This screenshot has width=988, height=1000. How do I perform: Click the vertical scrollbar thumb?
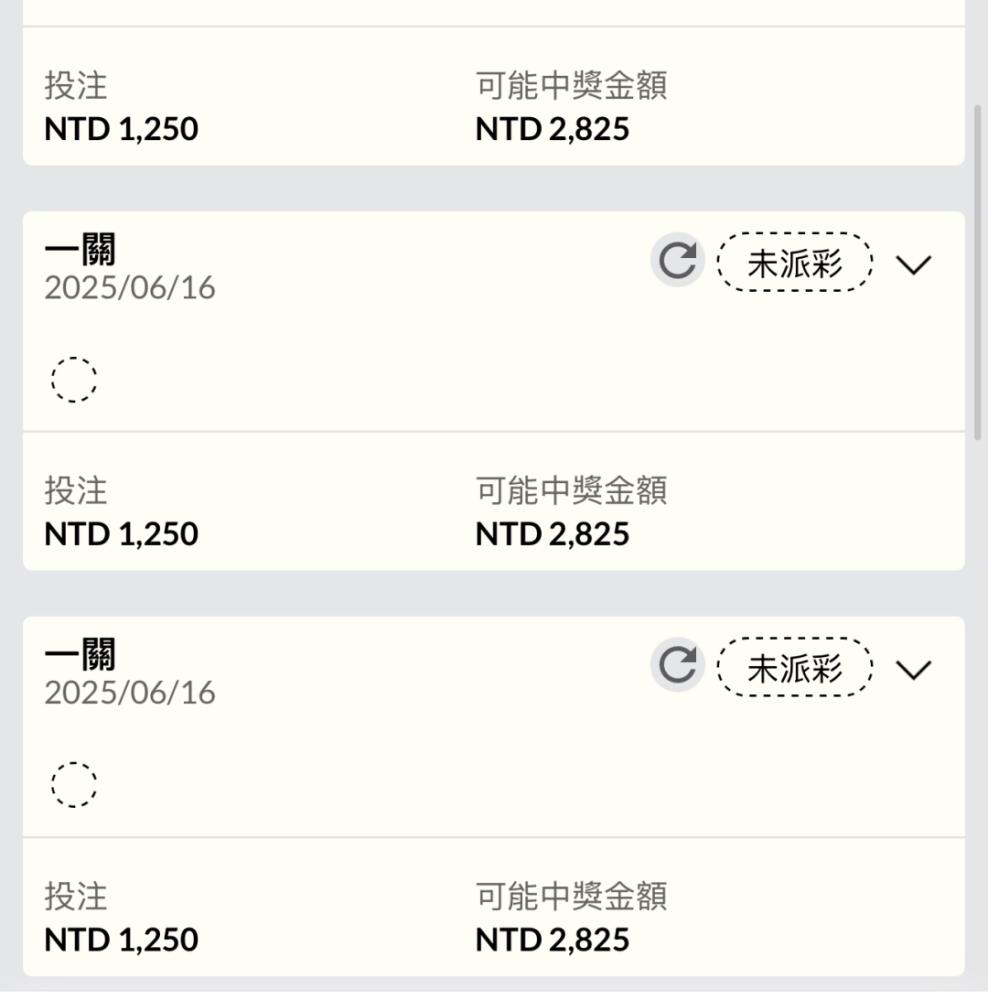pyautogui.click(x=977, y=273)
